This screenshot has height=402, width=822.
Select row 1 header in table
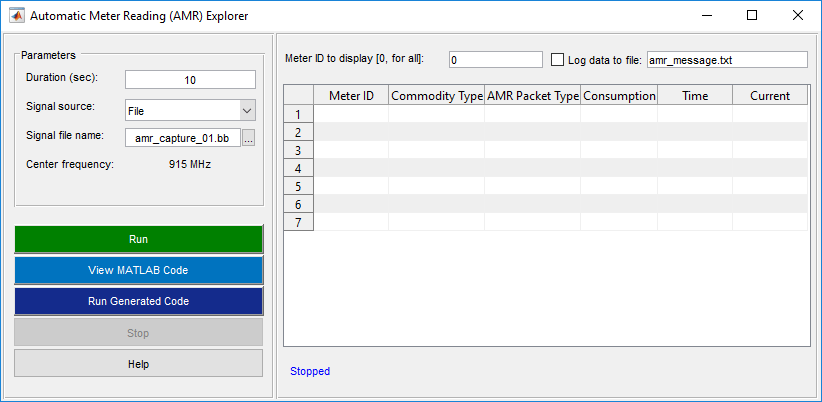pyautogui.click(x=298, y=114)
